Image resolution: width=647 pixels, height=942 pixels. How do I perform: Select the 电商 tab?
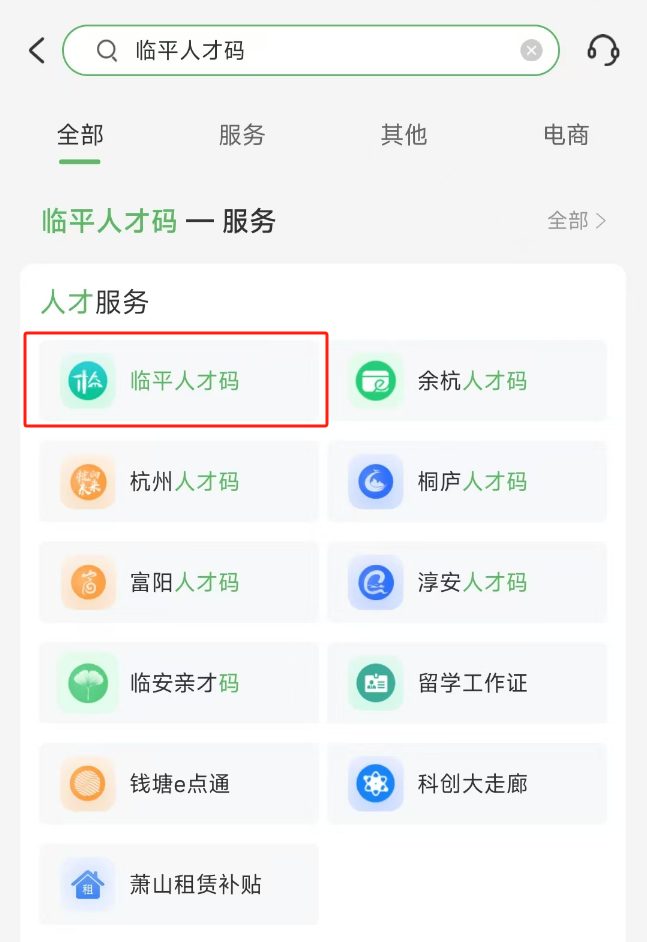tap(566, 135)
